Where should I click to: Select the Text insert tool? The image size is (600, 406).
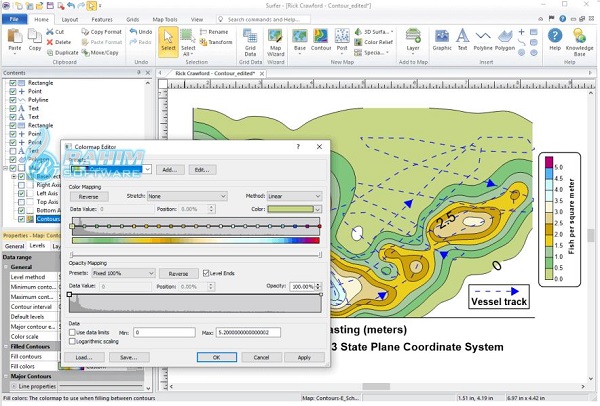[x=463, y=40]
